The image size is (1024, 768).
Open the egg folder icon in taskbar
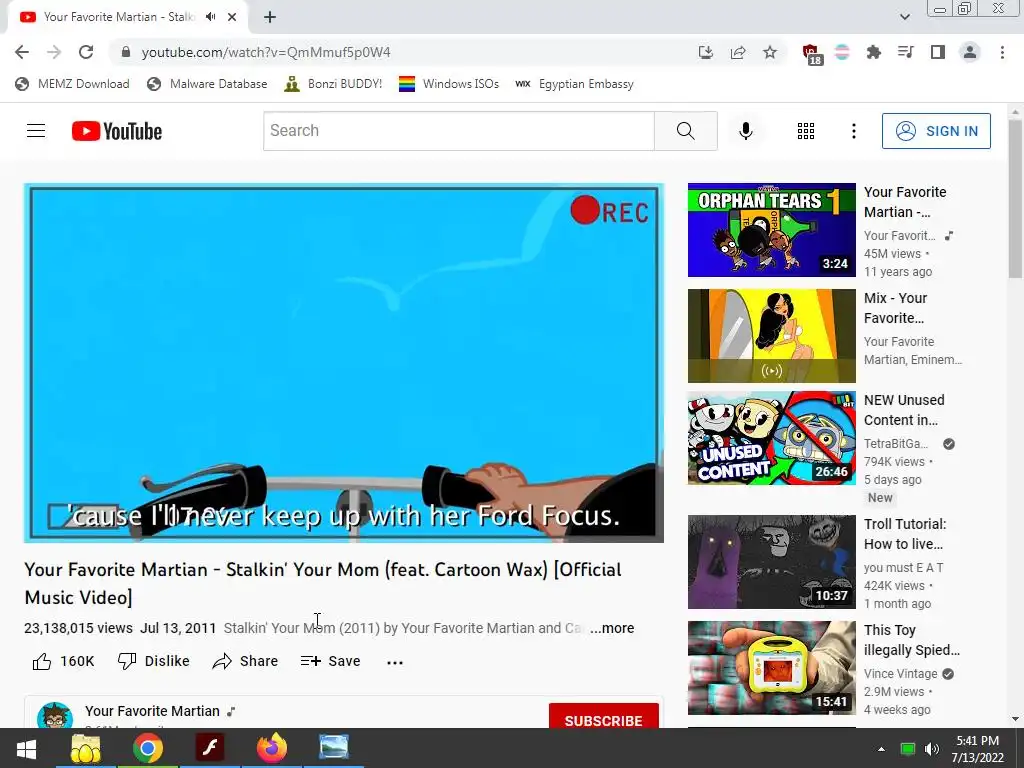pyautogui.click(x=86, y=748)
